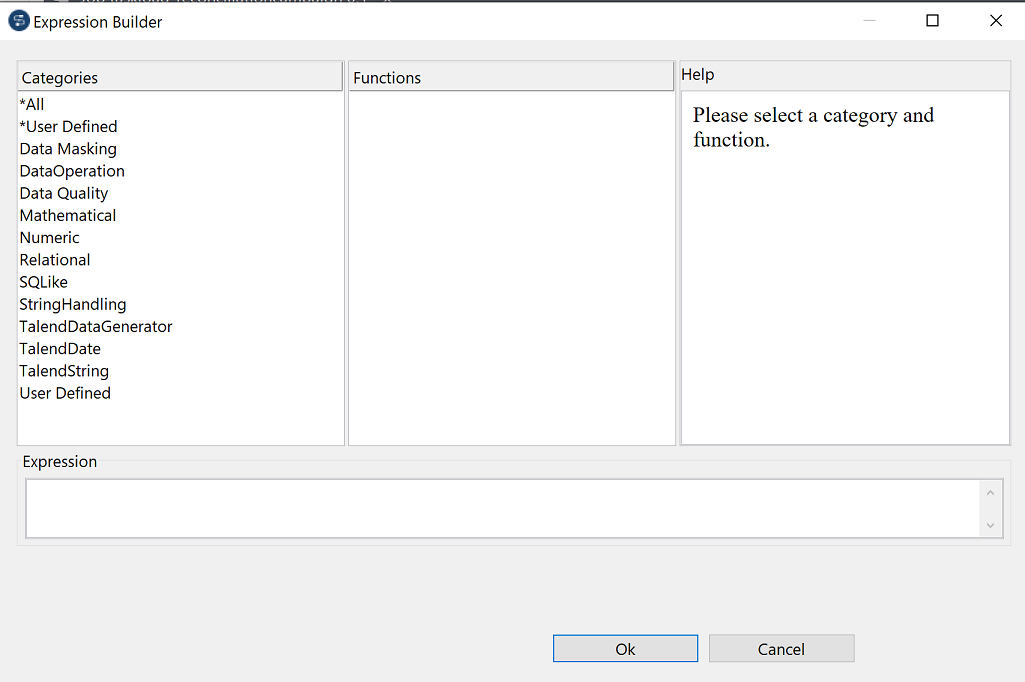1025x682 pixels.
Task: Select the TalendDataGenerator category
Action: 95,326
